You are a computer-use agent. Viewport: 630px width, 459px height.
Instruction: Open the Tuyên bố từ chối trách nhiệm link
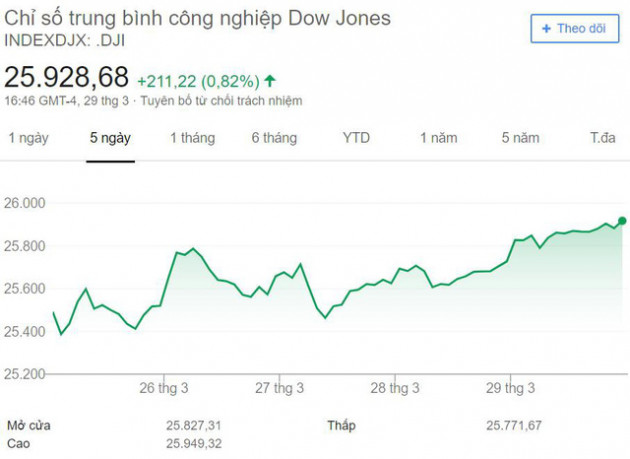pos(221,101)
